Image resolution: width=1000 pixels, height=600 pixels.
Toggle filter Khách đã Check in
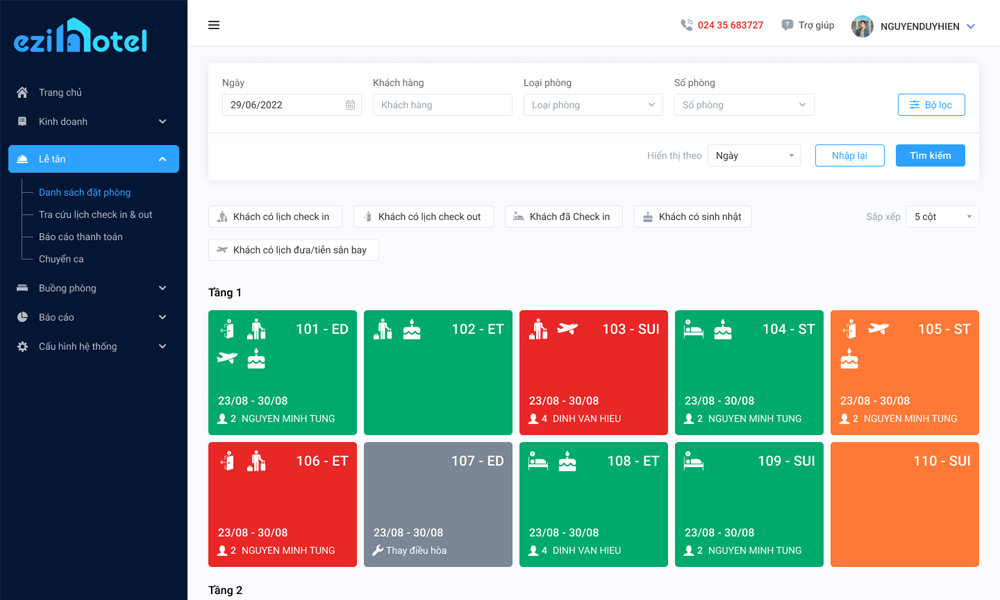(564, 217)
